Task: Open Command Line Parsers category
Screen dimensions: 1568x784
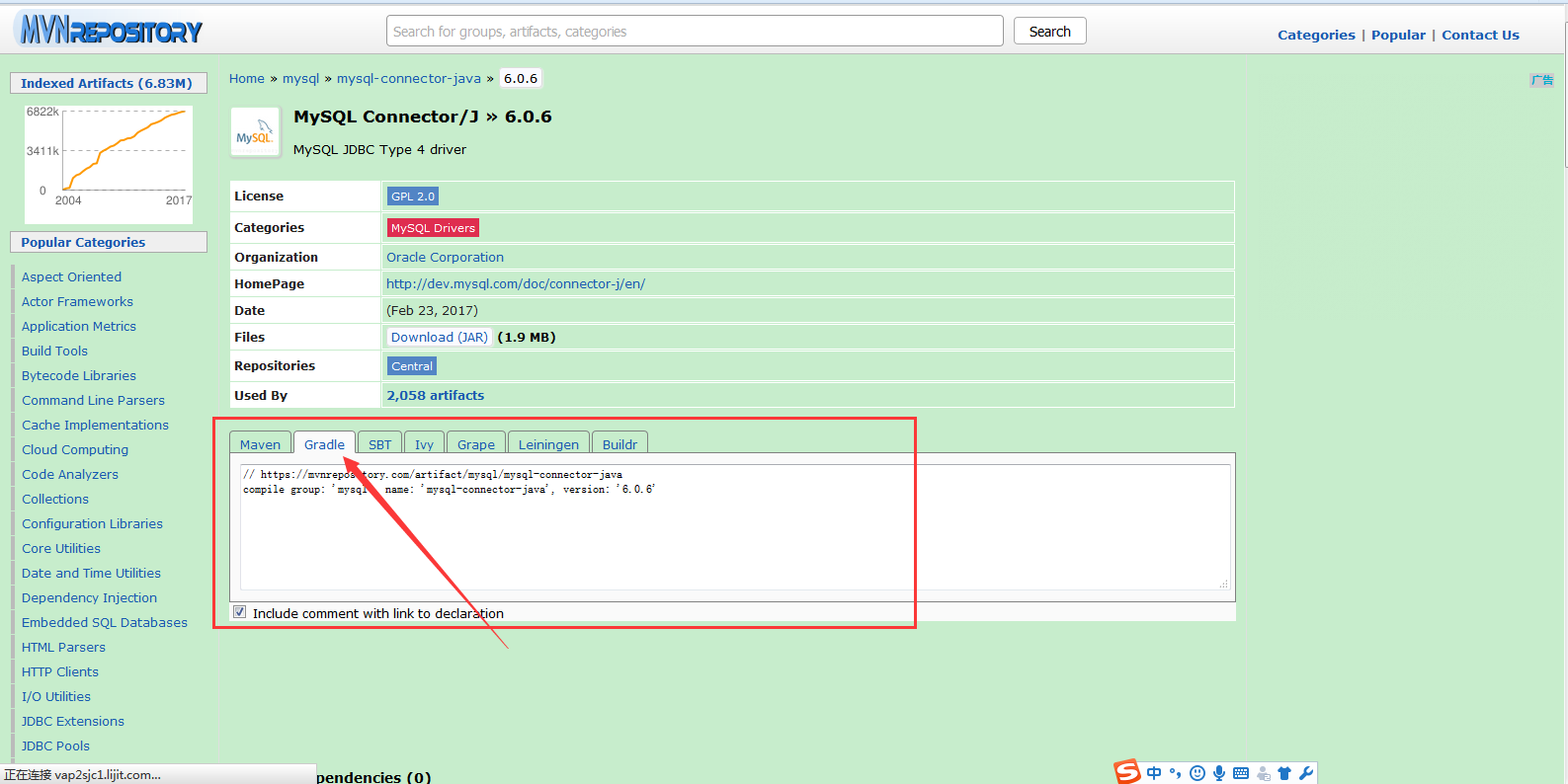Action: pyautogui.click(x=93, y=400)
